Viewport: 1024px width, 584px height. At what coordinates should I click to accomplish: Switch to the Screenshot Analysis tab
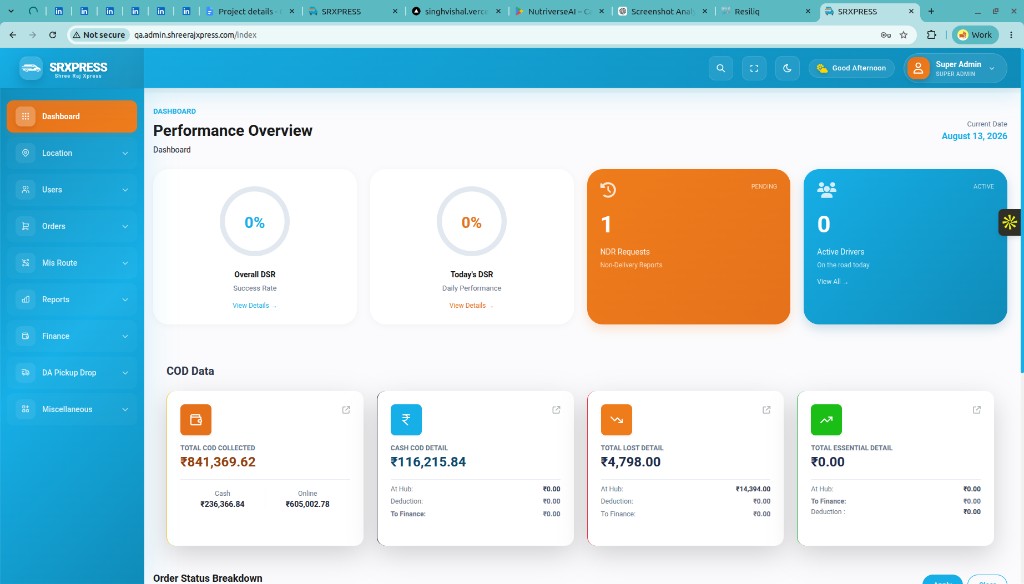pyautogui.click(x=662, y=11)
